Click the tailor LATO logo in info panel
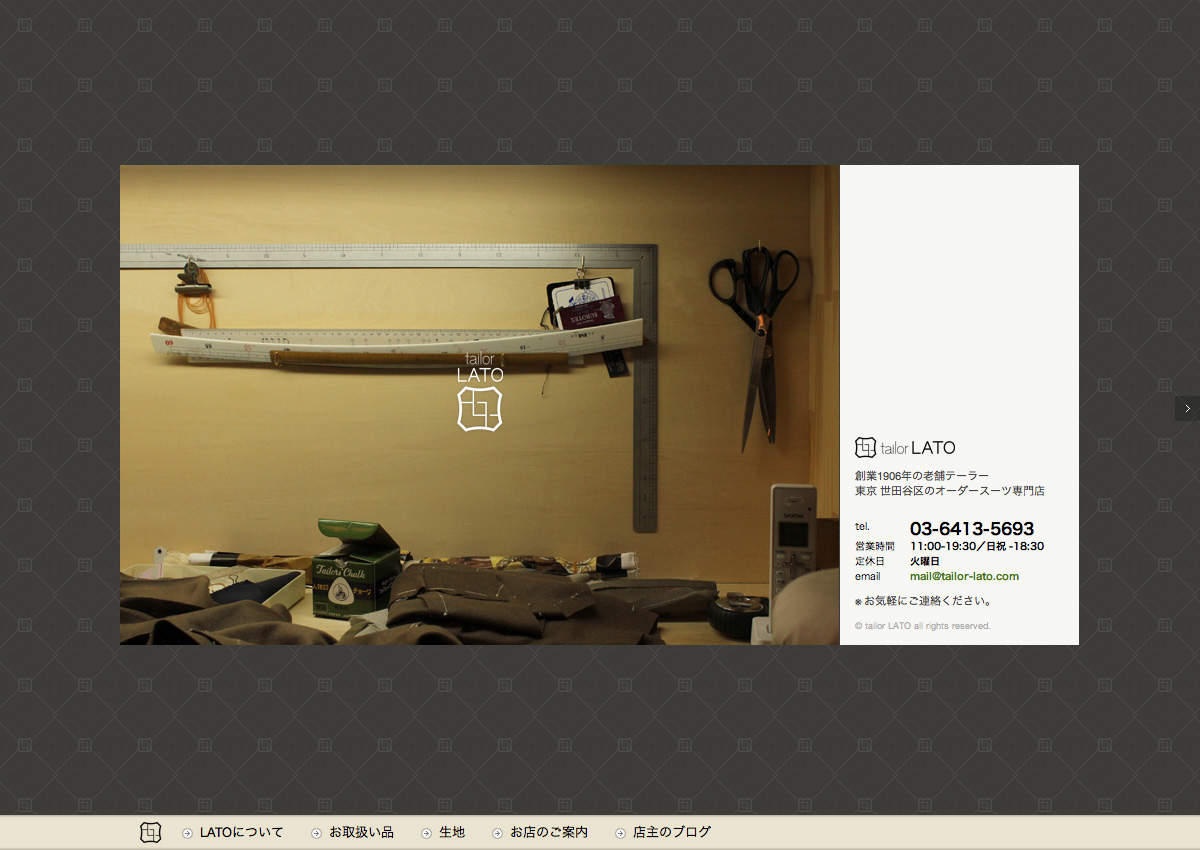Screen dimensions: 1200x850 905,448
